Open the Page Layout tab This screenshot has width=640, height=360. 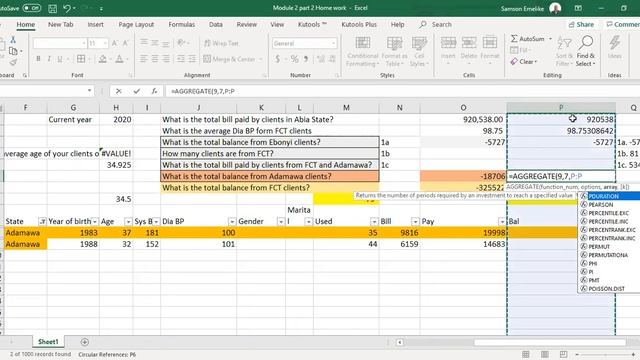pos(136,24)
